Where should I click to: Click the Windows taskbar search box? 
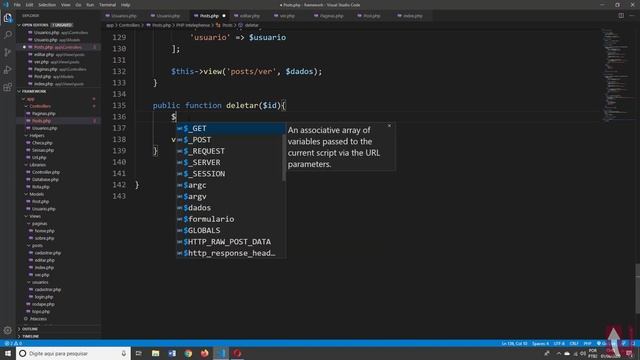click(x=73, y=353)
